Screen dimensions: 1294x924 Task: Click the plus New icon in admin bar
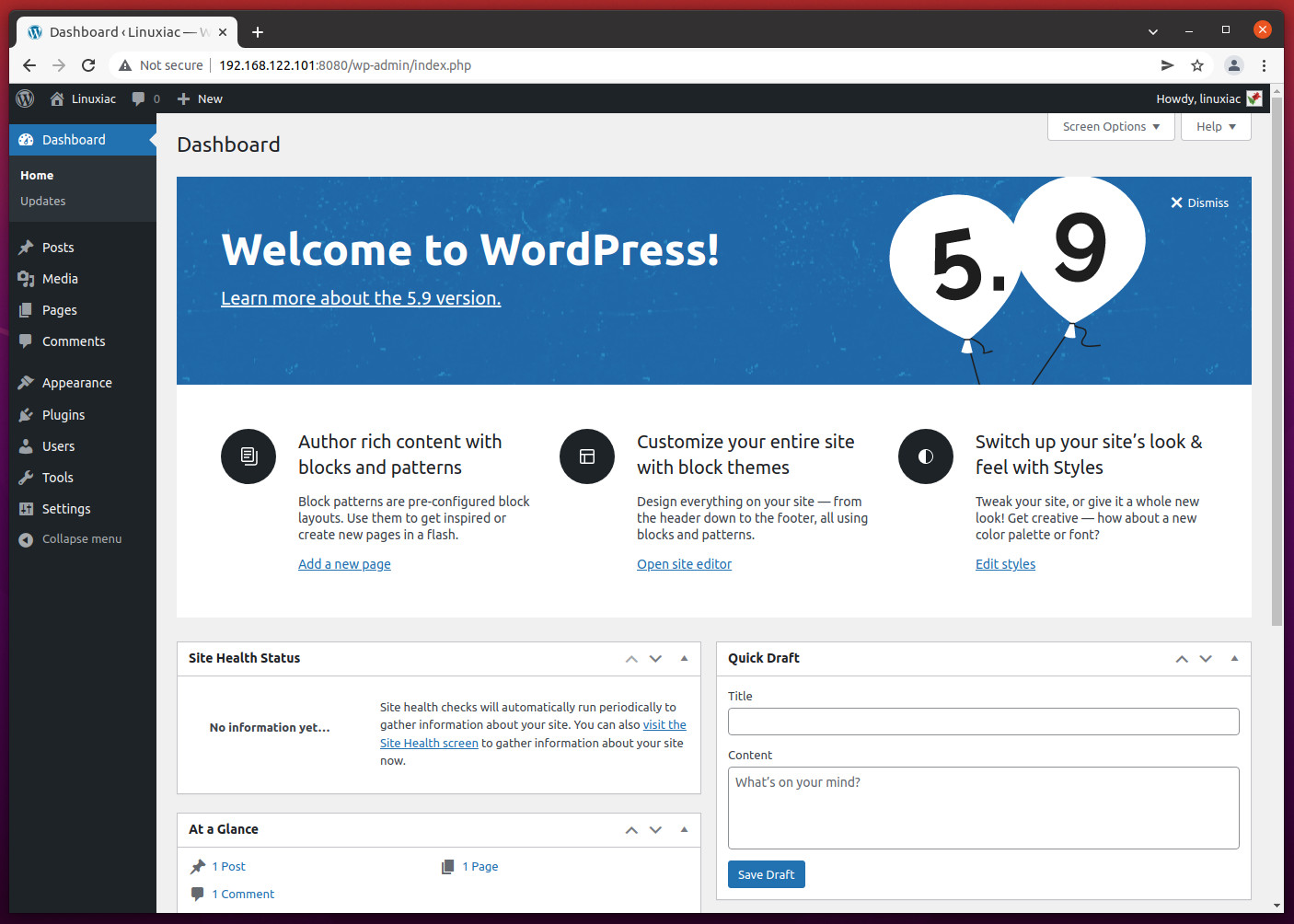pyautogui.click(x=183, y=98)
